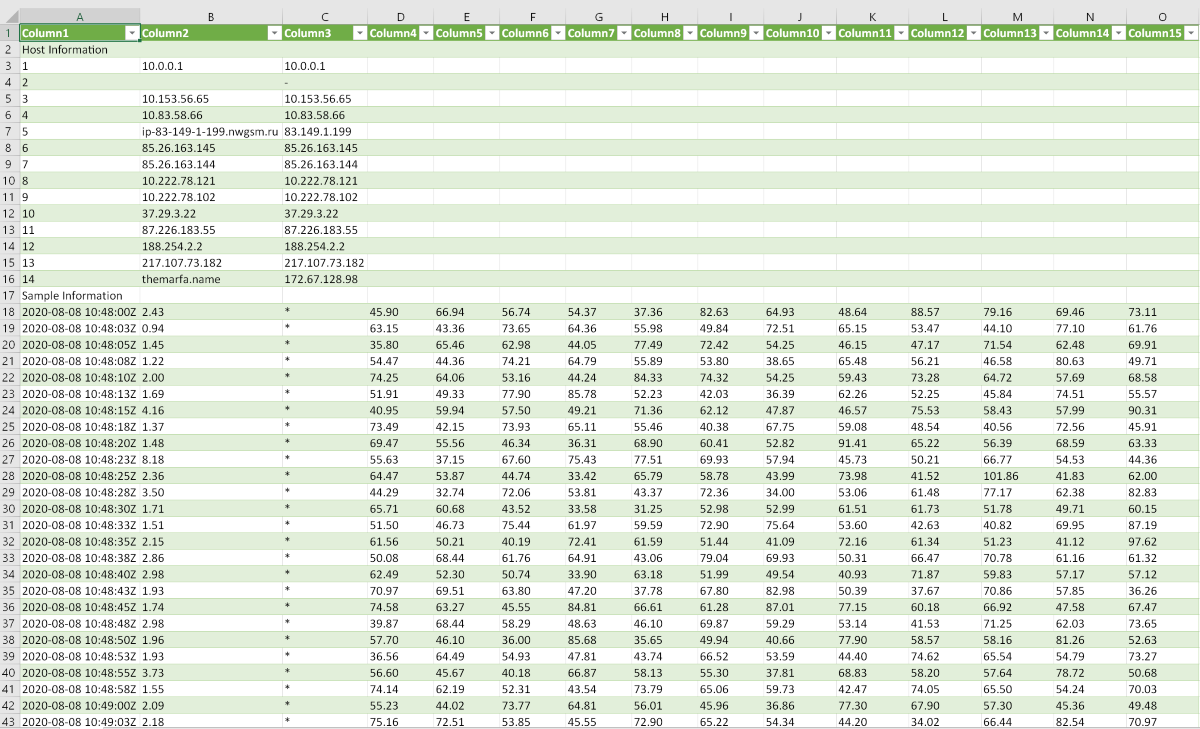
Task: Click the value 4.16 in column B
Action: 210,410
